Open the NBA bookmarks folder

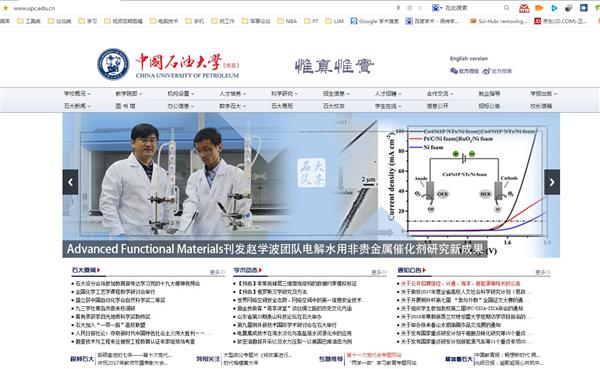[x=287, y=21]
